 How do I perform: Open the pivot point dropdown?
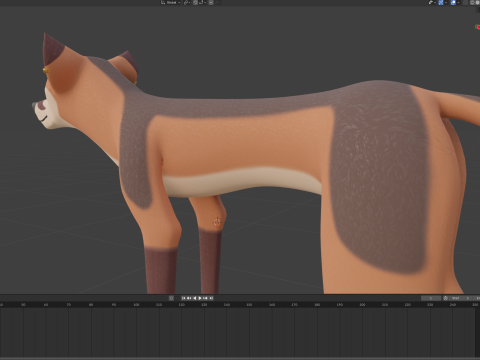tap(187, 2)
